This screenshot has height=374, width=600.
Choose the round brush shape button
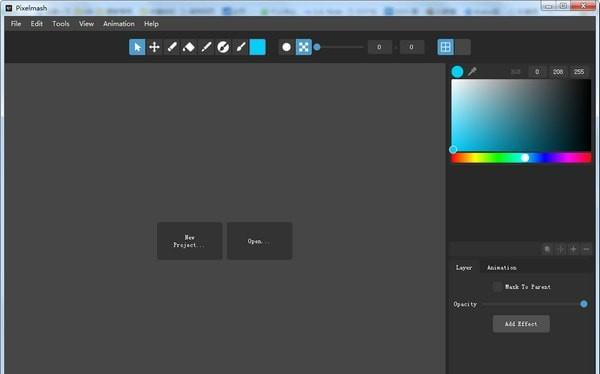[x=286, y=47]
